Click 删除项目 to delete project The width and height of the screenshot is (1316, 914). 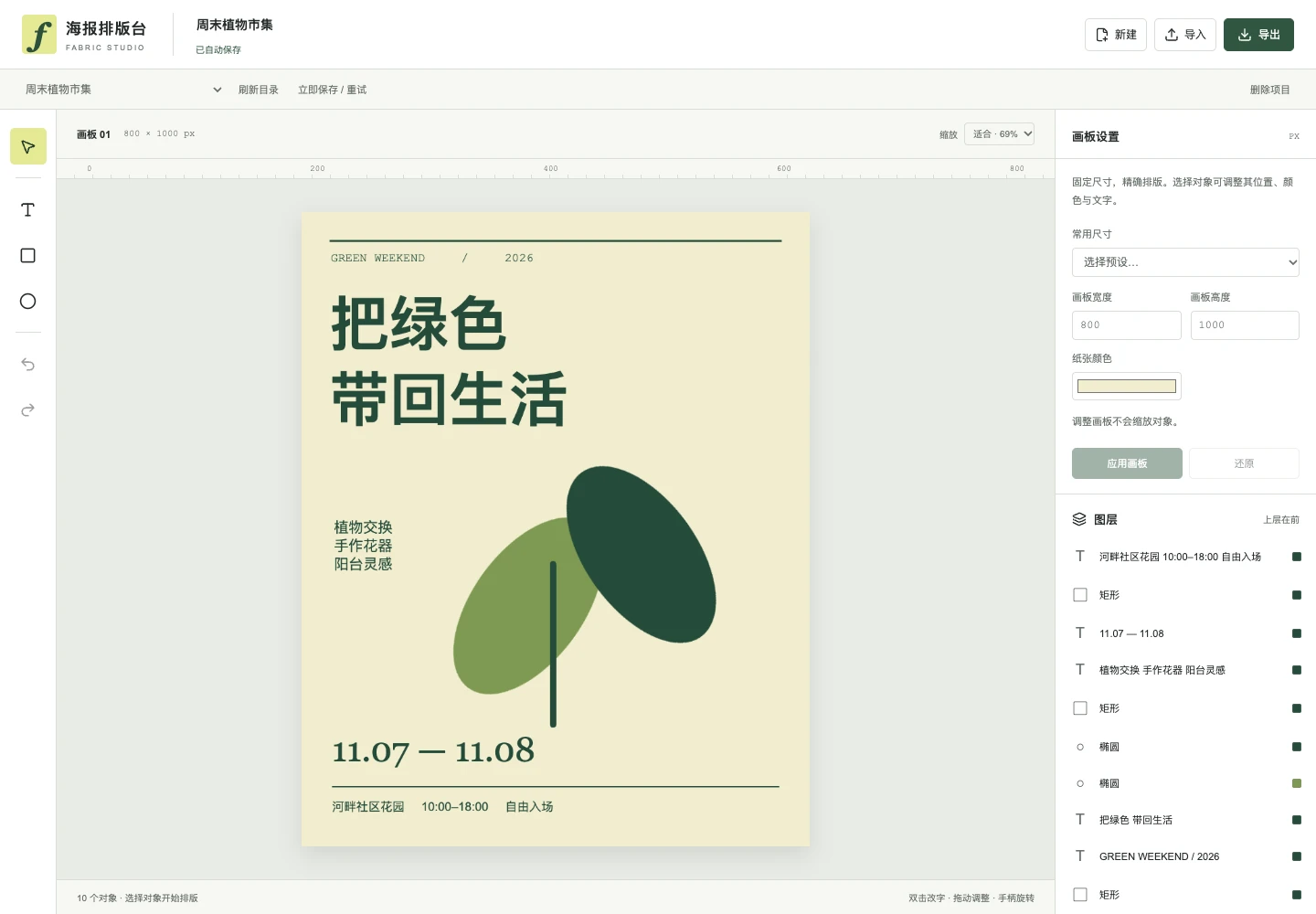[x=1270, y=90]
